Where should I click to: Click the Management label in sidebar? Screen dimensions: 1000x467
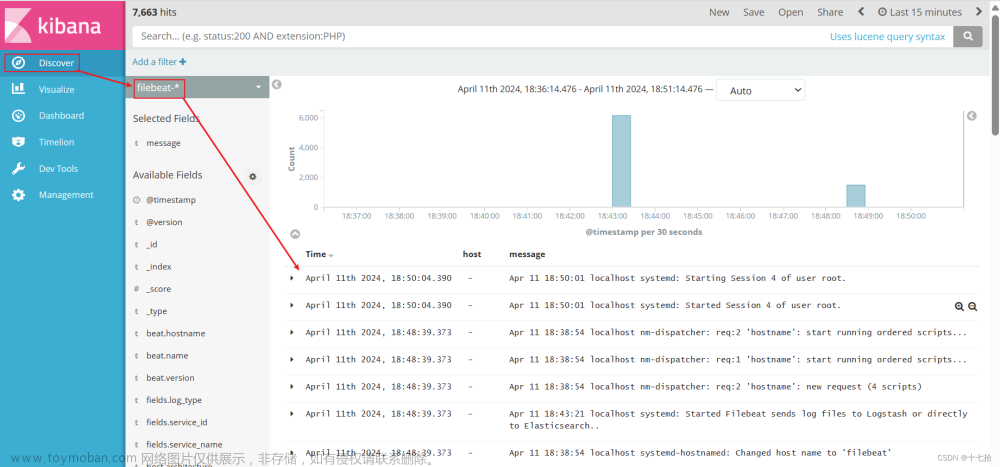[x=66, y=195]
